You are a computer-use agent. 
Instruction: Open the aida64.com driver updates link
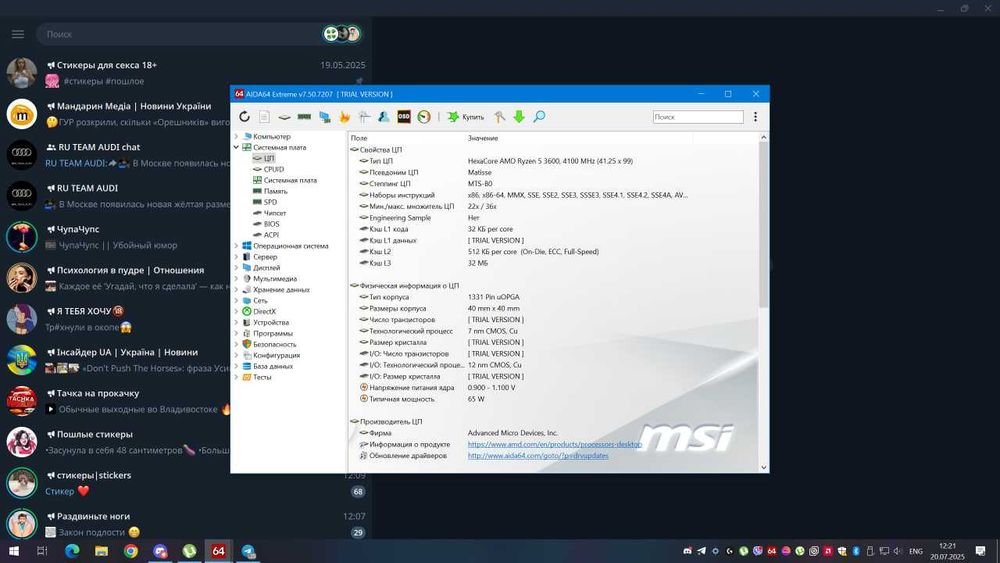click(538, 455)
